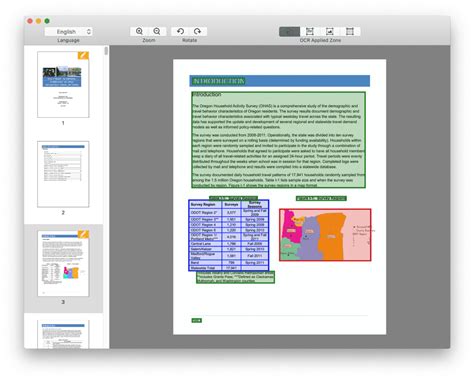
Task: Select the red map image zone
Action: [x=325, y=235]
